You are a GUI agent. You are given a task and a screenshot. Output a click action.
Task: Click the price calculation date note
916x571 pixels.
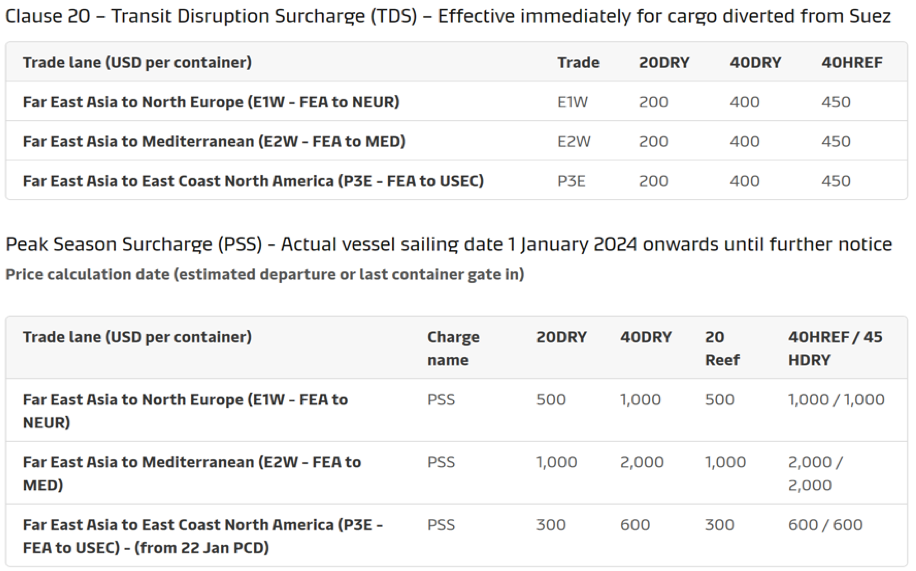[264, 274]
